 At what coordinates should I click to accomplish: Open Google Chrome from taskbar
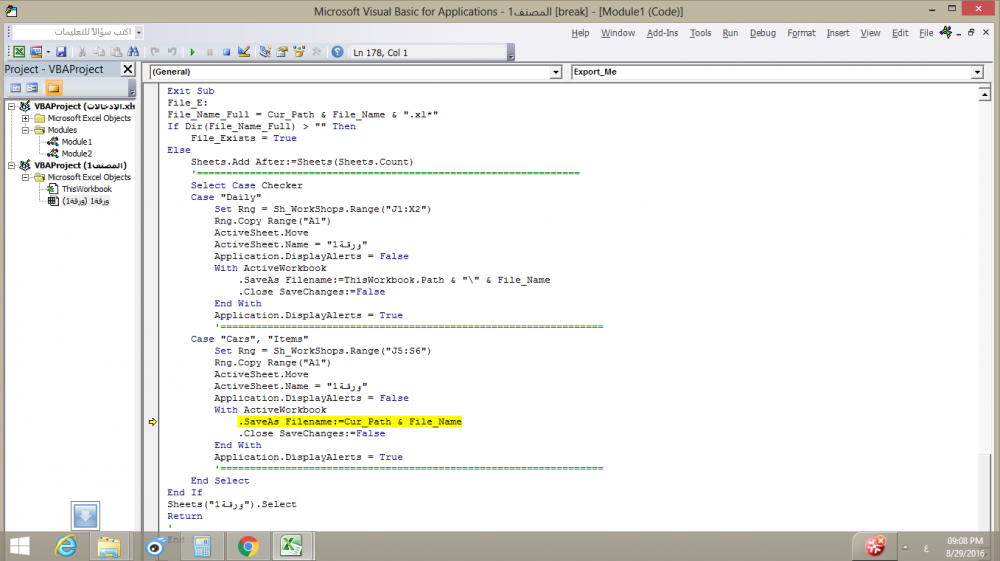248,546
